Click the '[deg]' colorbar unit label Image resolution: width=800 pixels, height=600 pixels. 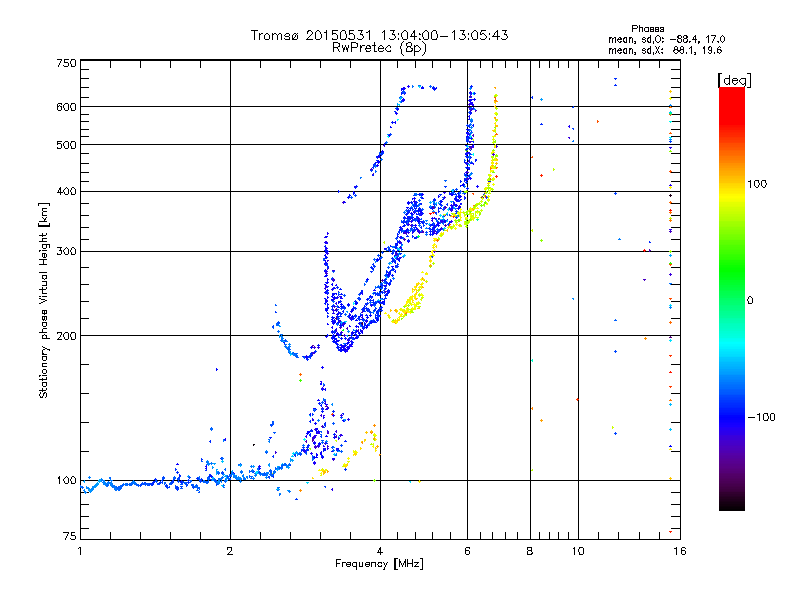pos(734,80)
